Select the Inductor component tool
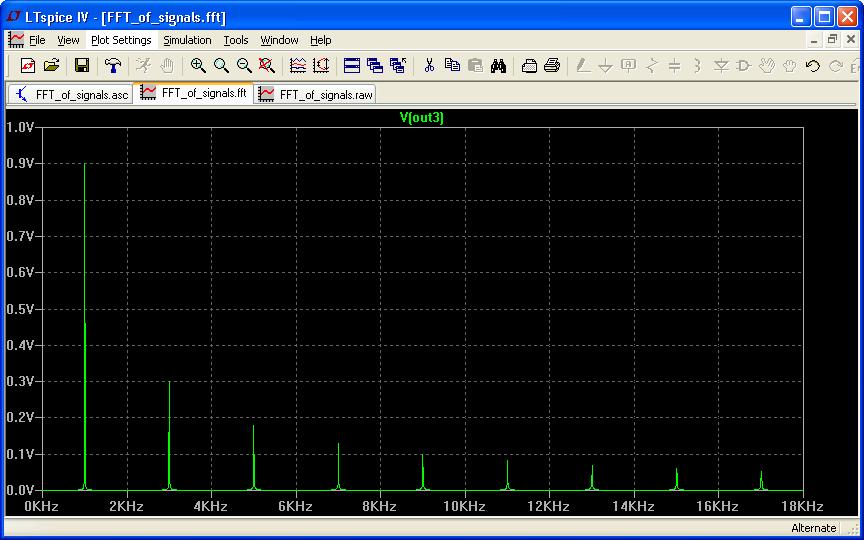Viewport: 864px width, 540px height. (x=698, y=66)
